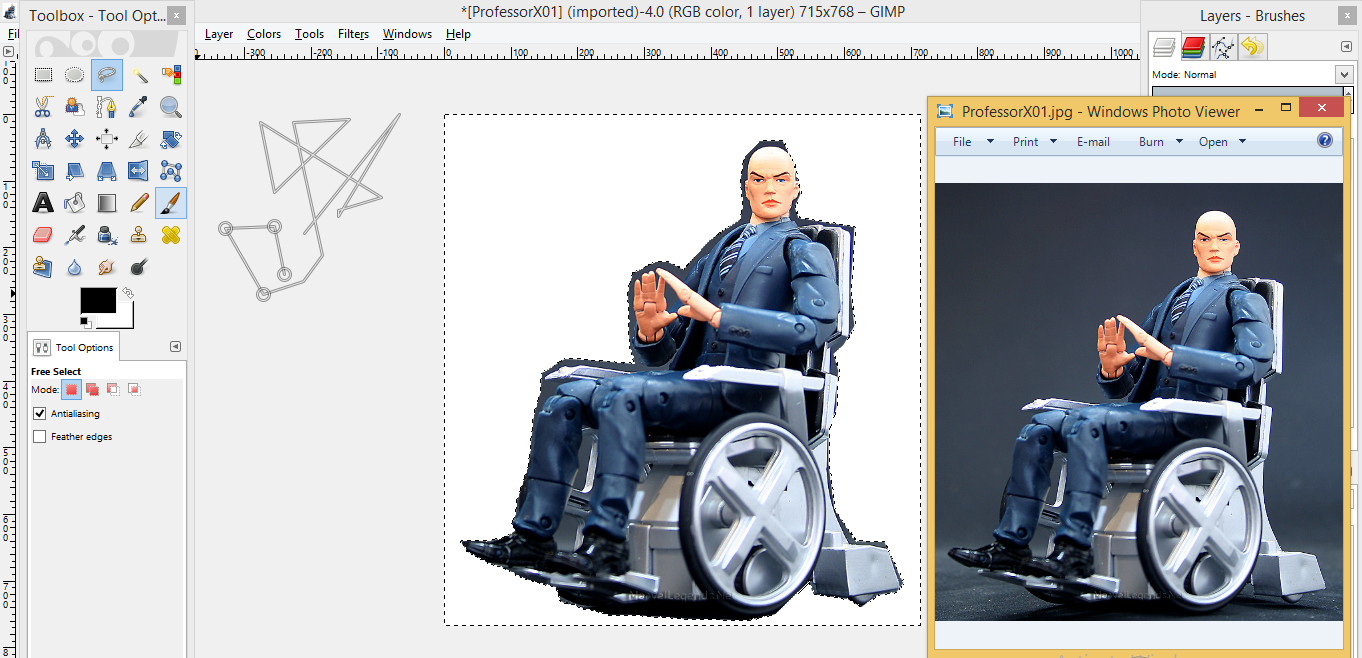
Task: Select the Pencil tool
Action: (139, 203)
